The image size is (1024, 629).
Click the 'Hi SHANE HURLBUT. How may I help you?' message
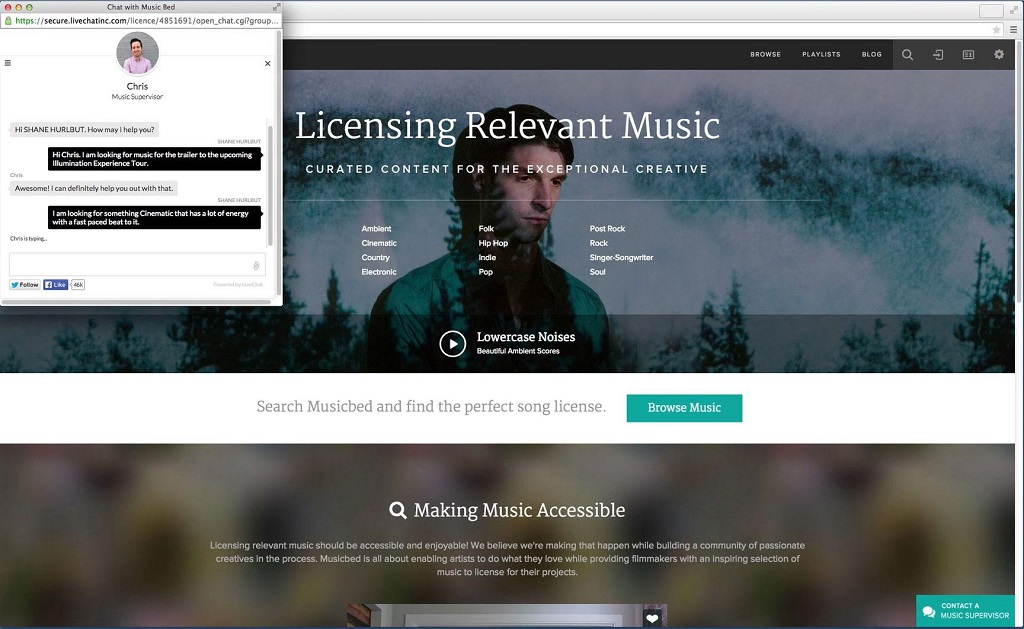pos(85,129)
